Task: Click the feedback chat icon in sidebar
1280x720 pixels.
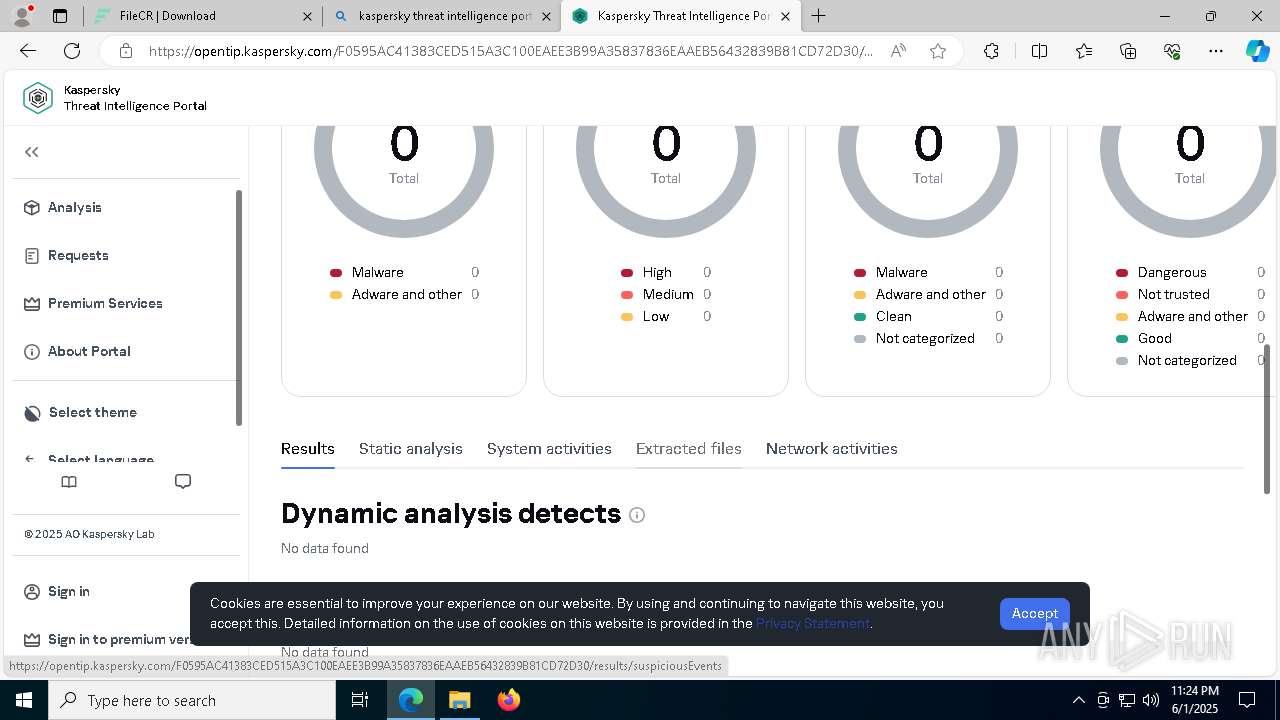Action: pyautogui.click(x=183, y=482)
